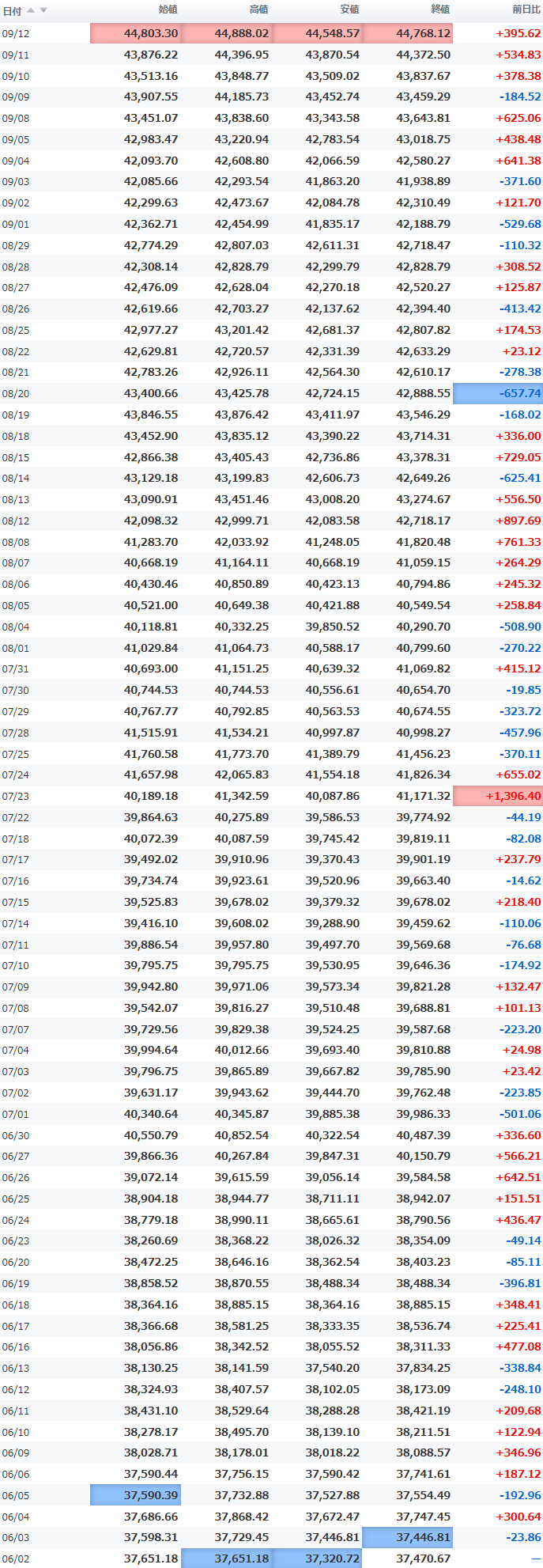Select the highlighted blue opening value 37,590.39
Viewport: 543px width, 1568px height.
pyautogui.click(x=135, y=1495)
